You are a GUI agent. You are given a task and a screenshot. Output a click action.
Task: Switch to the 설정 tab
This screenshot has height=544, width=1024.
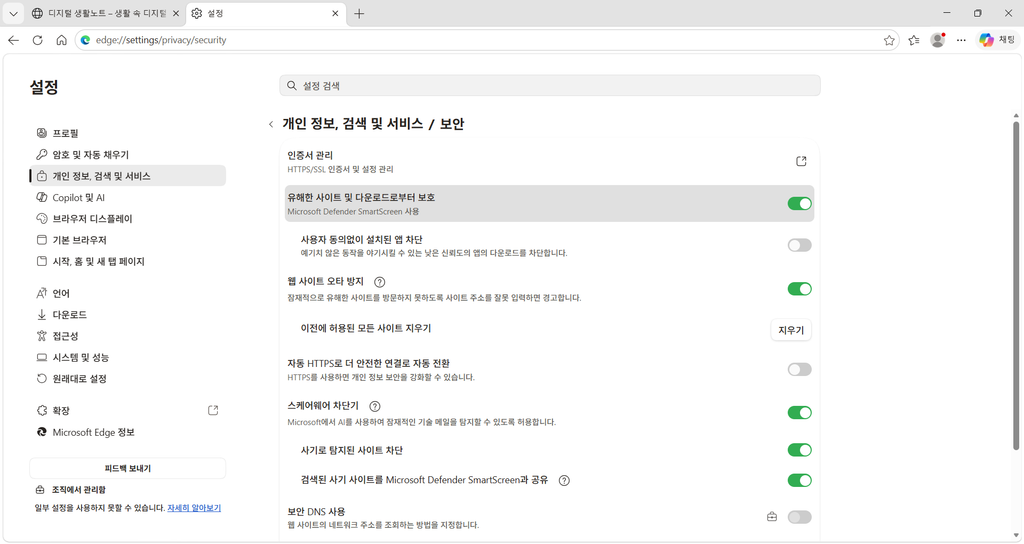(265, 13)
